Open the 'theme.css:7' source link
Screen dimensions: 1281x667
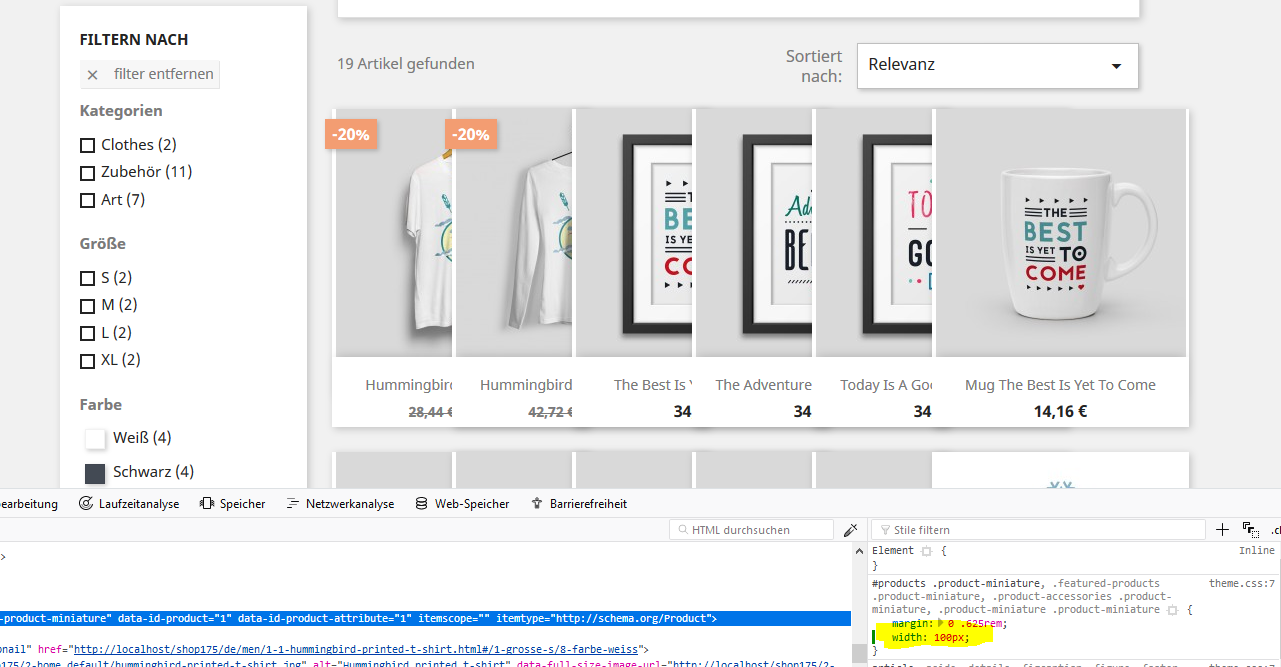(x=1241, y=583)
